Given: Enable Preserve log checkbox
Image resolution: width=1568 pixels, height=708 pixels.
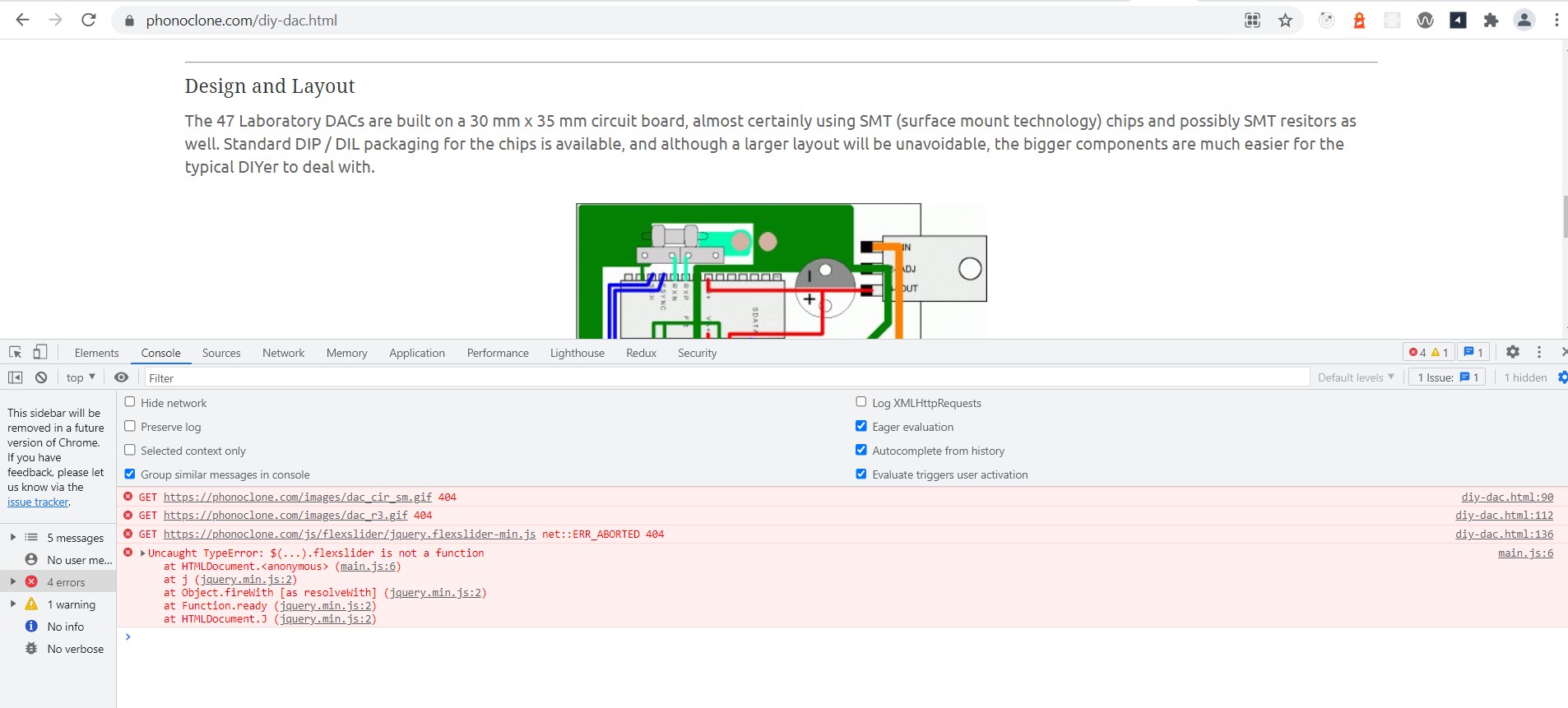Looking at the screenshot, I should click(x=130, y=426).
